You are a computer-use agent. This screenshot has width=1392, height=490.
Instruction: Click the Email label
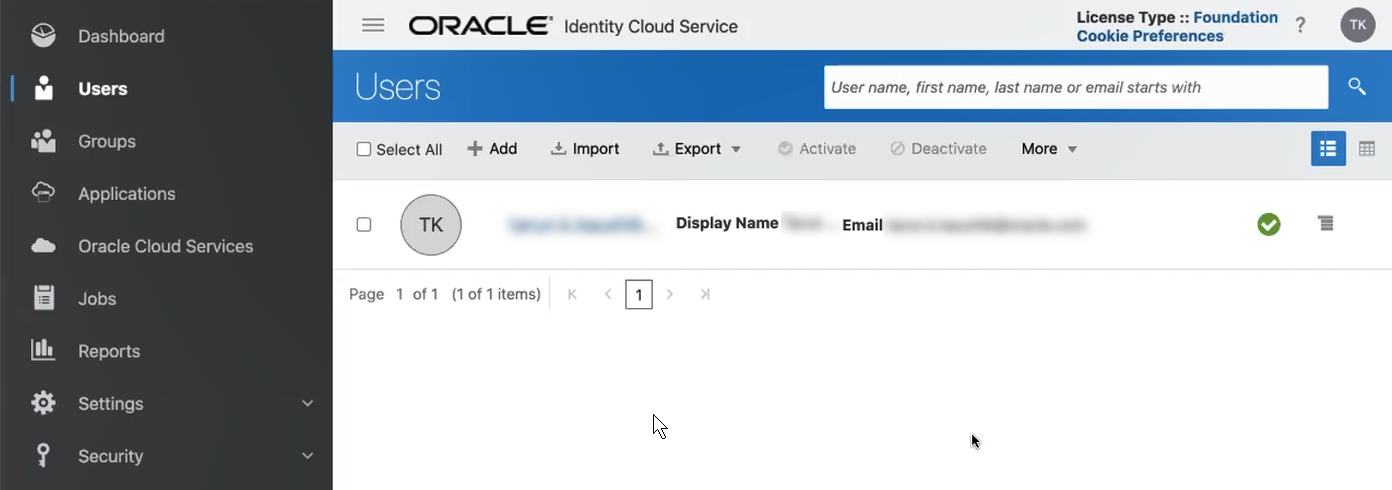click(x=862, y=225)
